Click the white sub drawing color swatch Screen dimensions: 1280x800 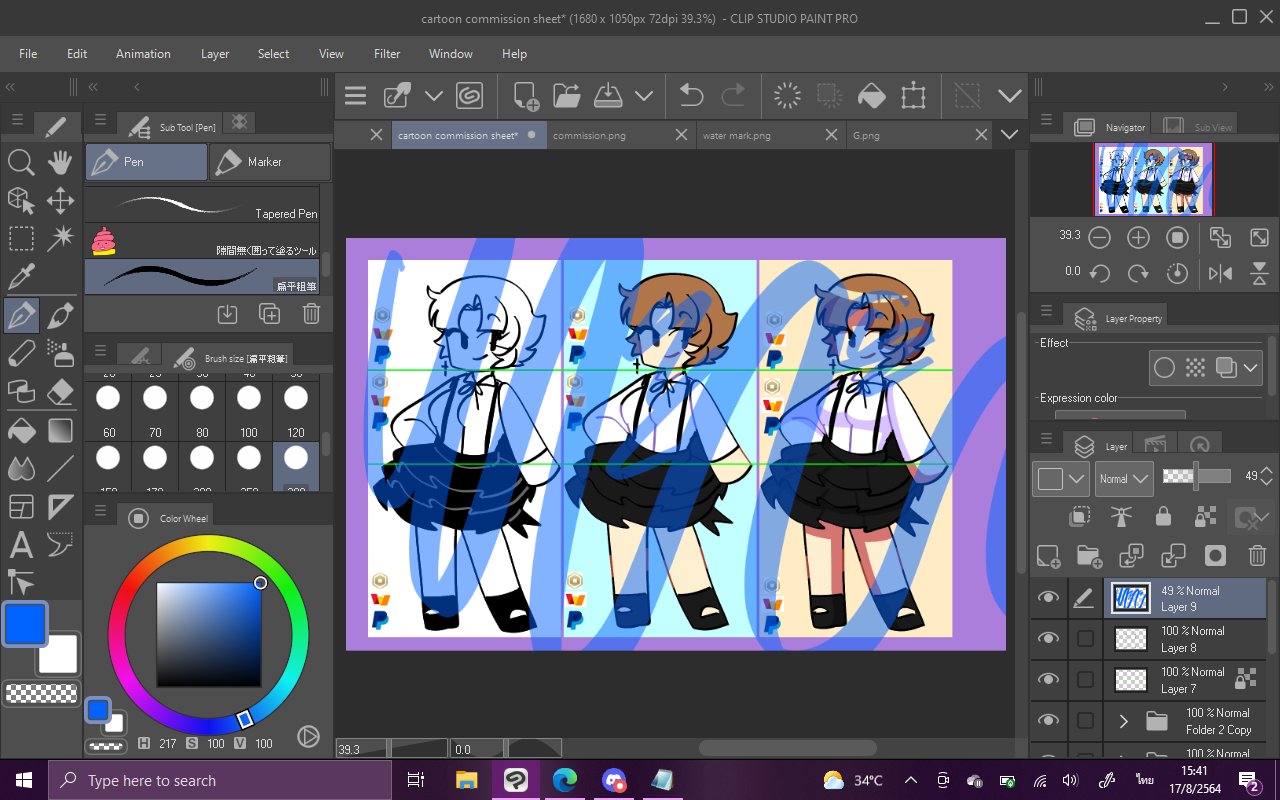58,655
